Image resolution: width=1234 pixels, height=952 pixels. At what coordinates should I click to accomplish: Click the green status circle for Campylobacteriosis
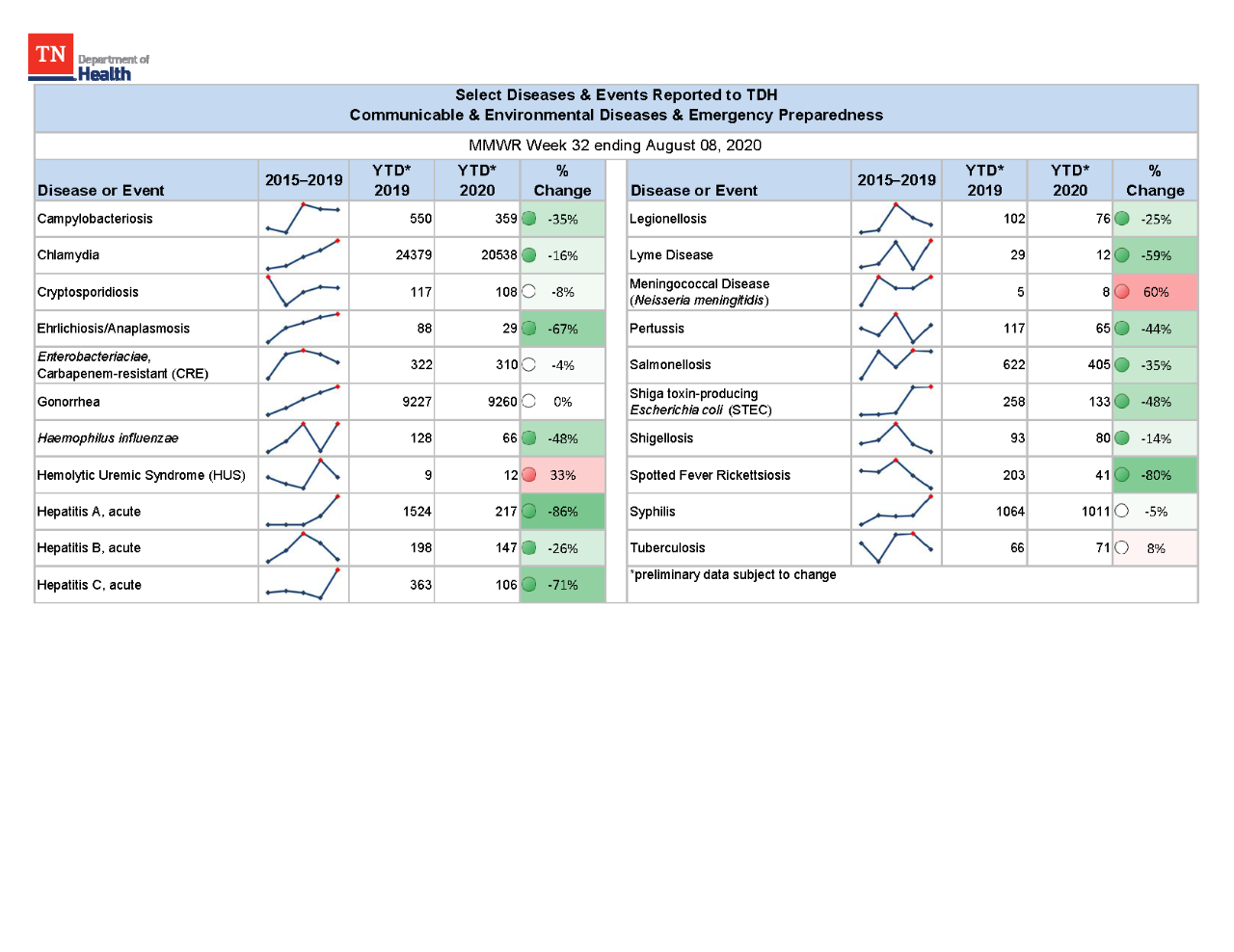[529, 219]
